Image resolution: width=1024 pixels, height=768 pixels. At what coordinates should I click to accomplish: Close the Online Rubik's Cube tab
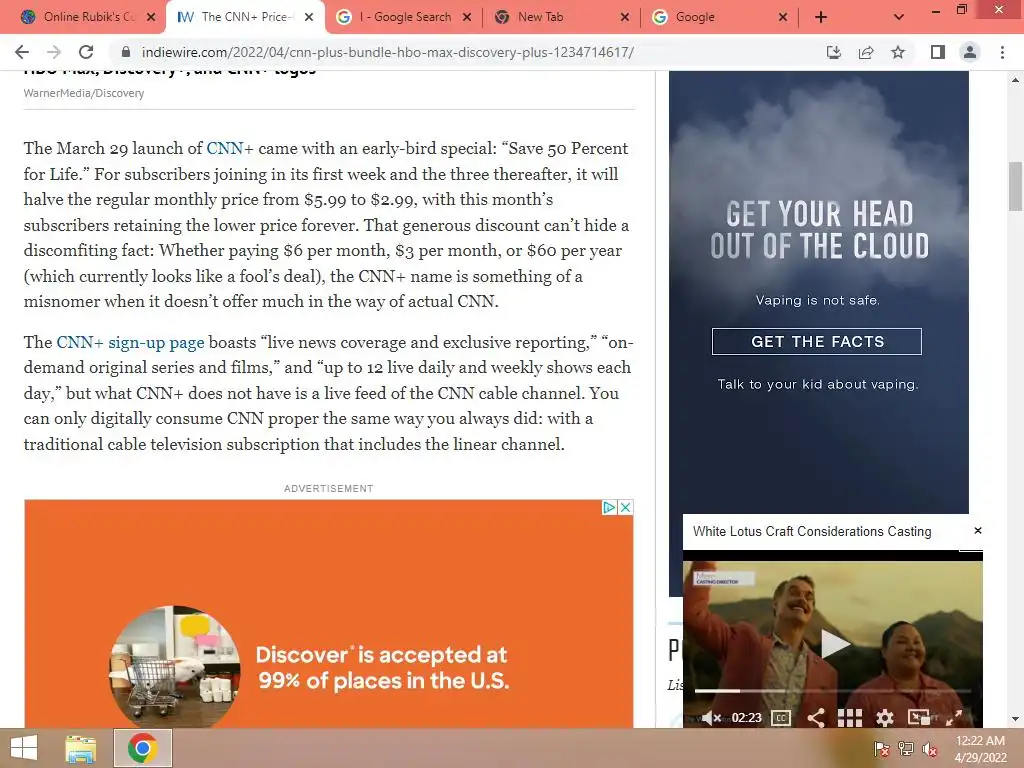click(x=151, y=17)
